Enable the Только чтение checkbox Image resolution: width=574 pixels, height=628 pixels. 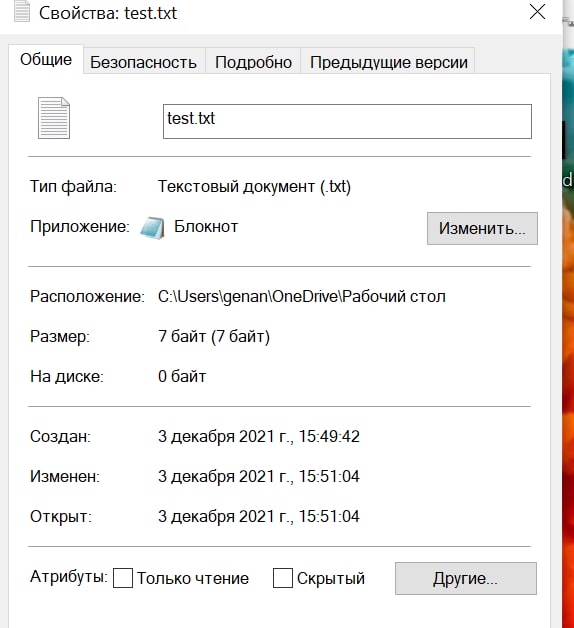click(123, 578)
